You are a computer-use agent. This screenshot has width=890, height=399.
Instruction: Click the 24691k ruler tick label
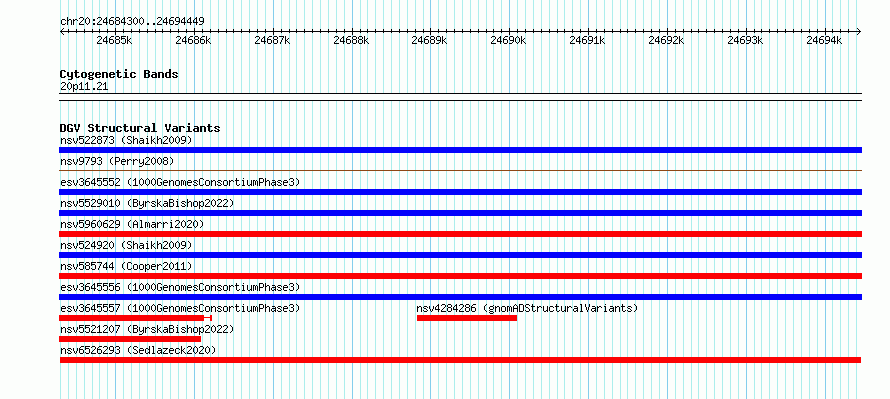point(587,40)
